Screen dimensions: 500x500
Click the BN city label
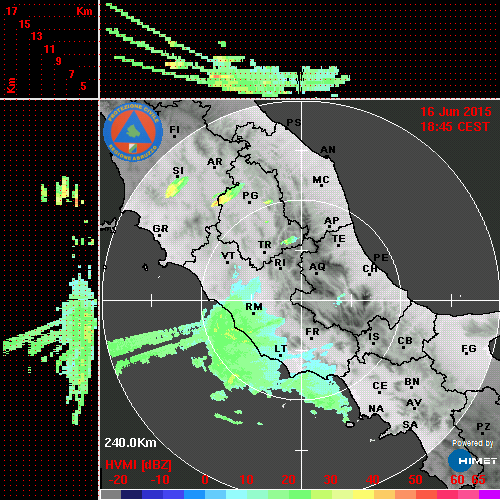pyautogui.click(x=412, y=382)
